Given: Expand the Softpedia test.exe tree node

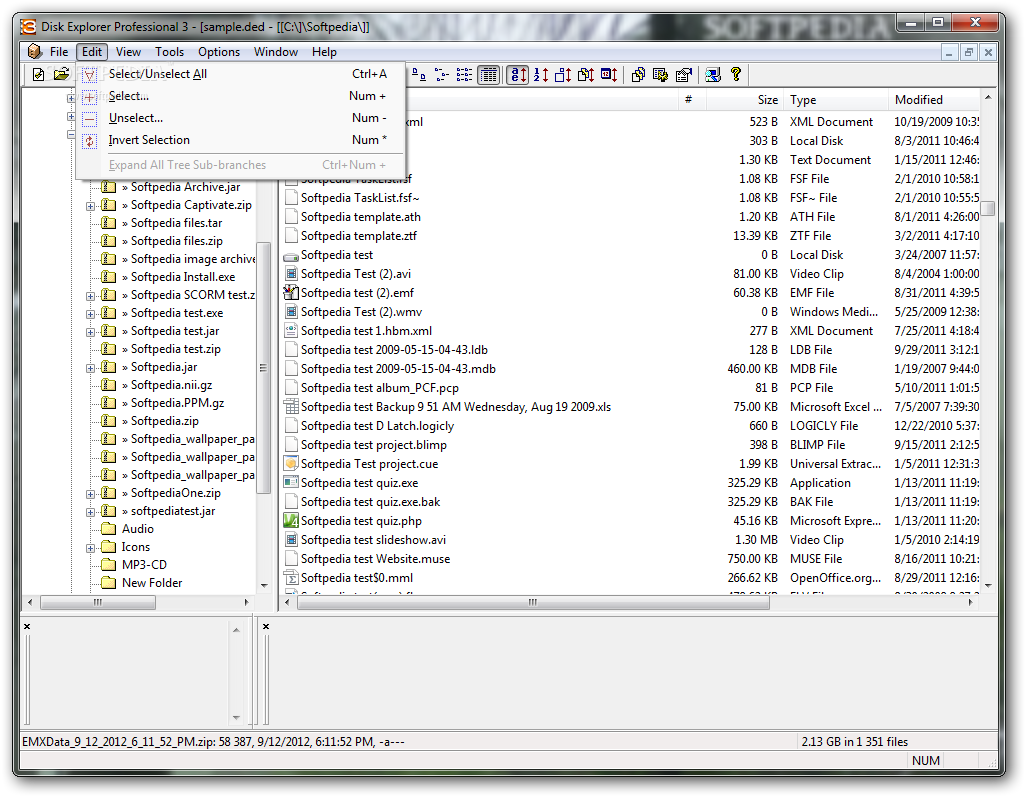Looking at the screenshot, I should [x=90, y=314].
